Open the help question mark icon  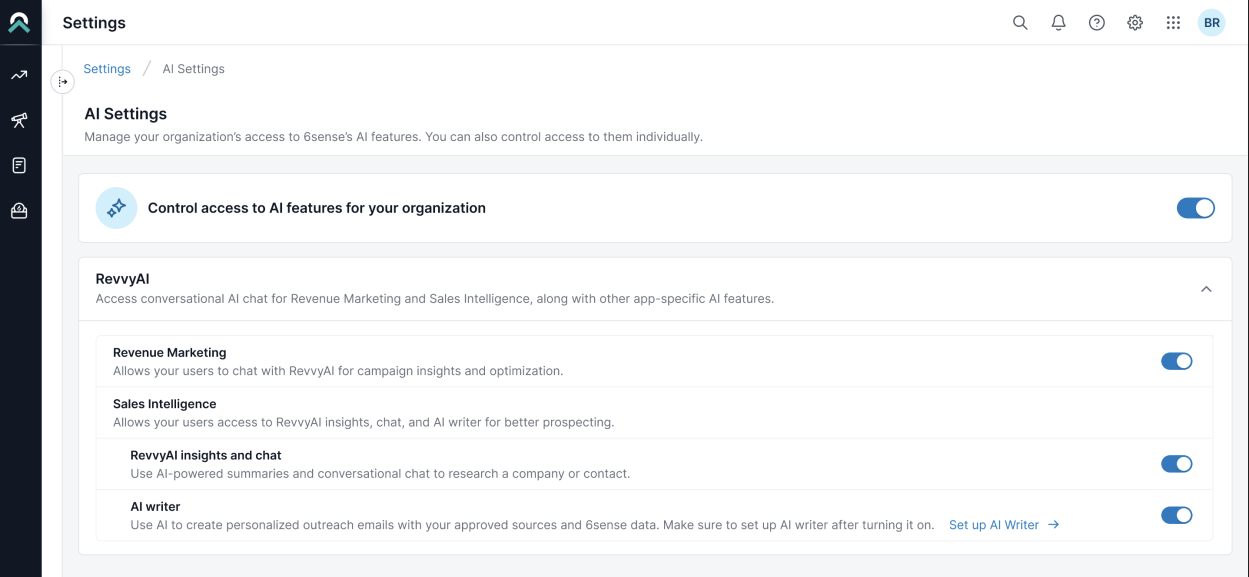coord(1097,22)
